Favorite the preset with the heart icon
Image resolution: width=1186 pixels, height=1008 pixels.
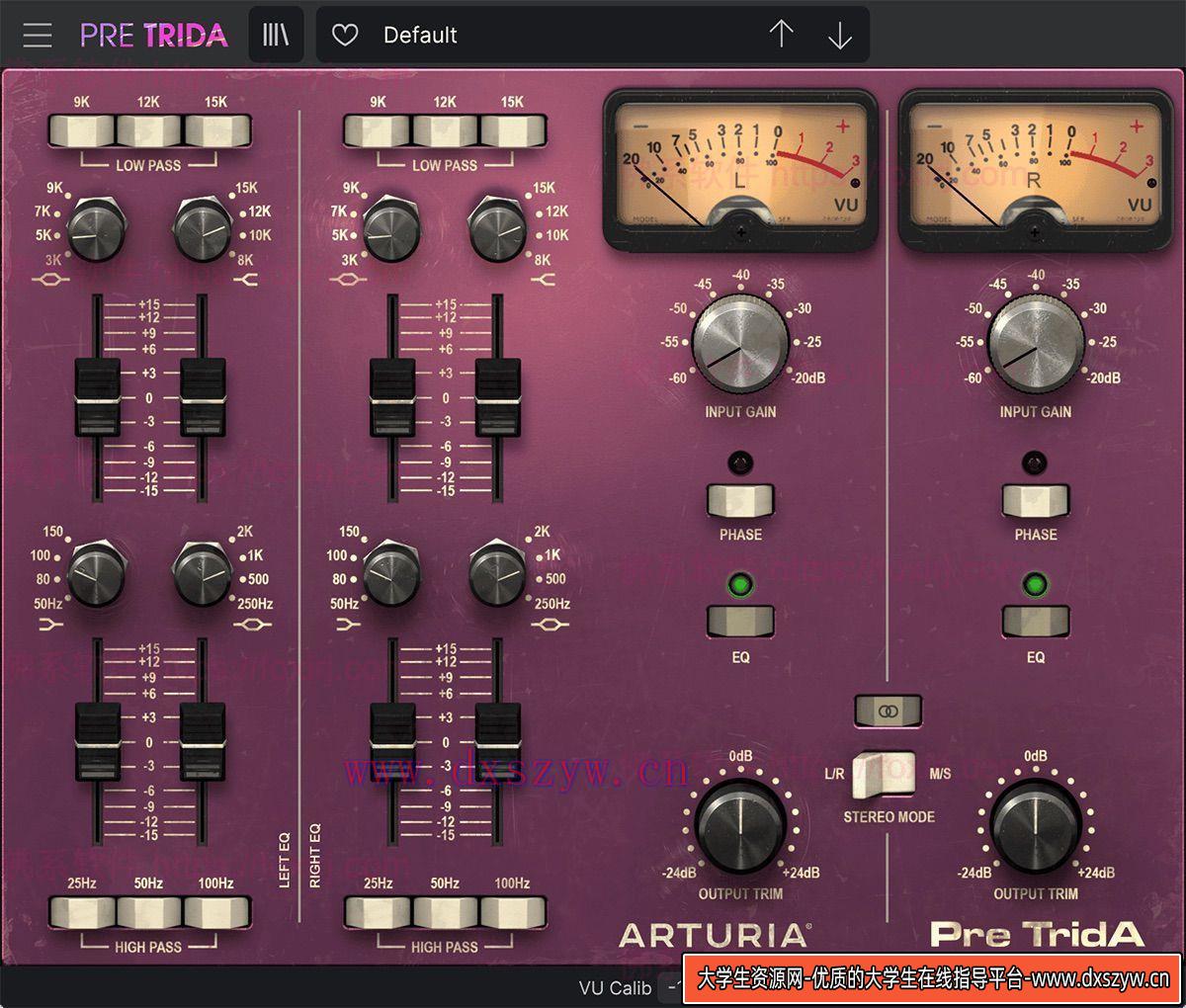345,36
